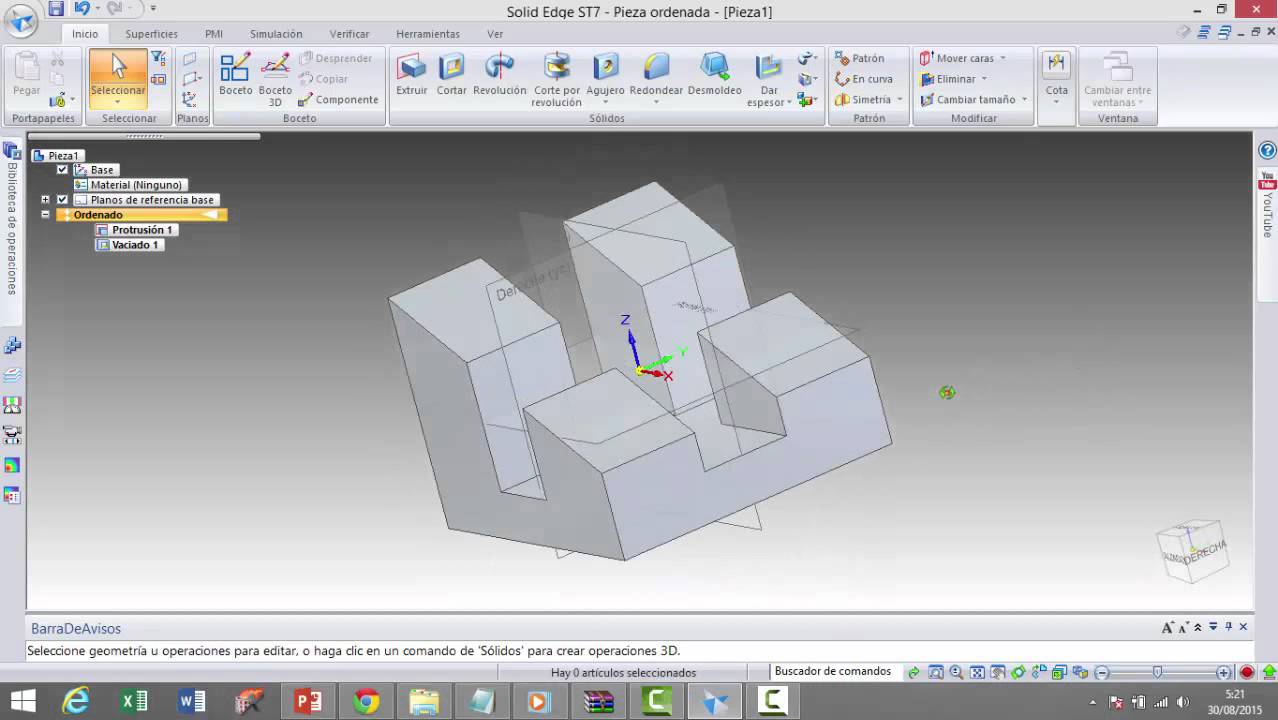This screenshot has width=1278, height=720.
Task: Click the zoom in plus button
Action: 1223,673
